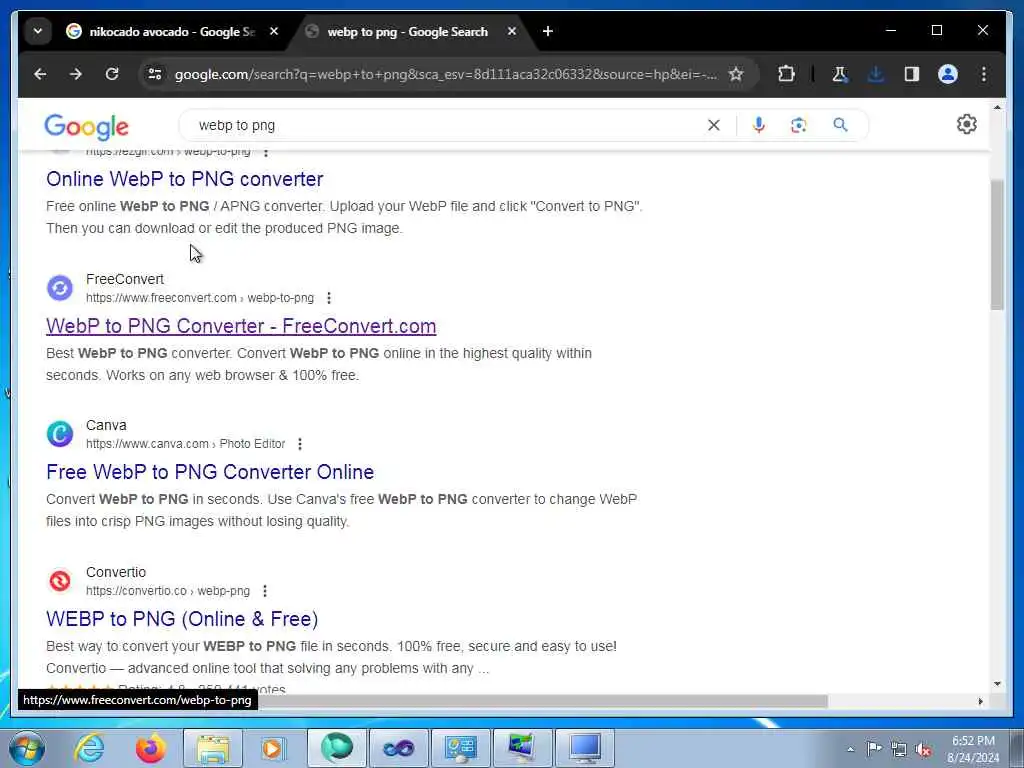The width and height of the screenshot is (1024, 768).
Task: Open more options for FreeConvert result
Action: pos(328,298)
